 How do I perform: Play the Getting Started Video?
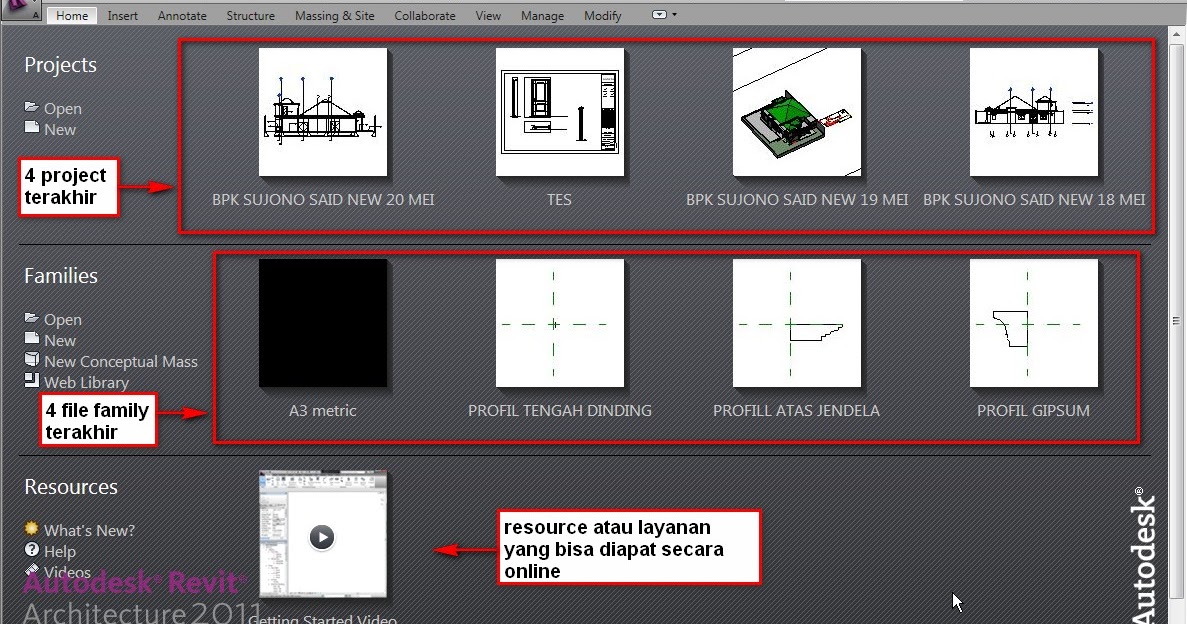[322, 537]
